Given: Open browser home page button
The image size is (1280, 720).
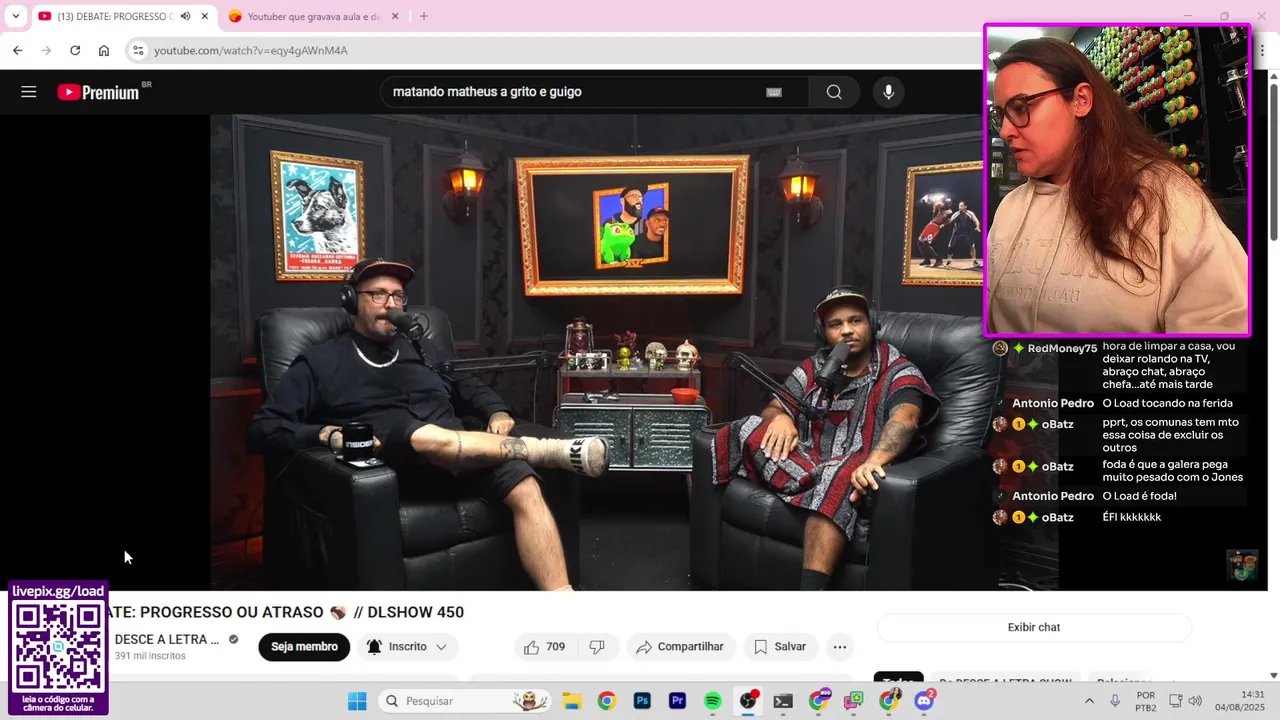Looking at the screenshot, I should point(104,50).
